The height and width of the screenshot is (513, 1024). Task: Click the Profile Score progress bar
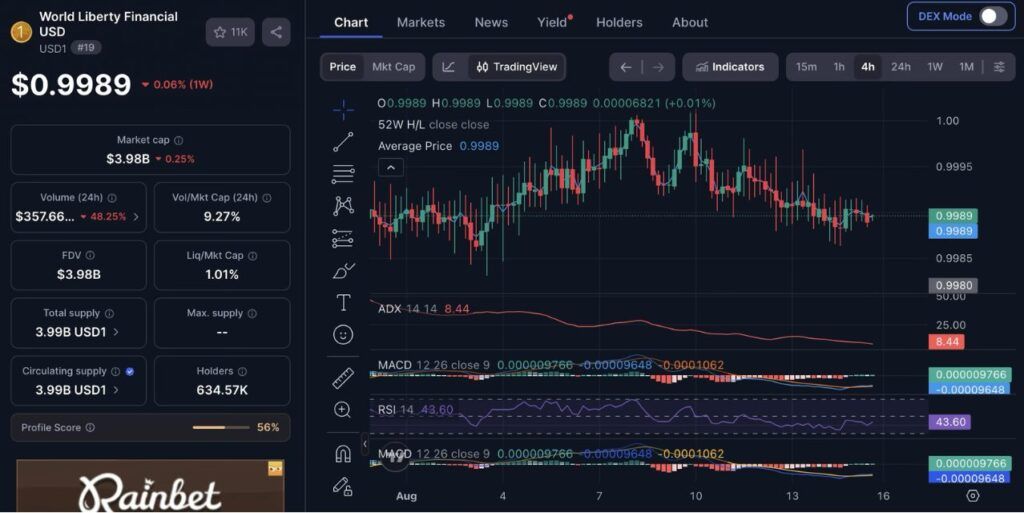tap(221, 428)
